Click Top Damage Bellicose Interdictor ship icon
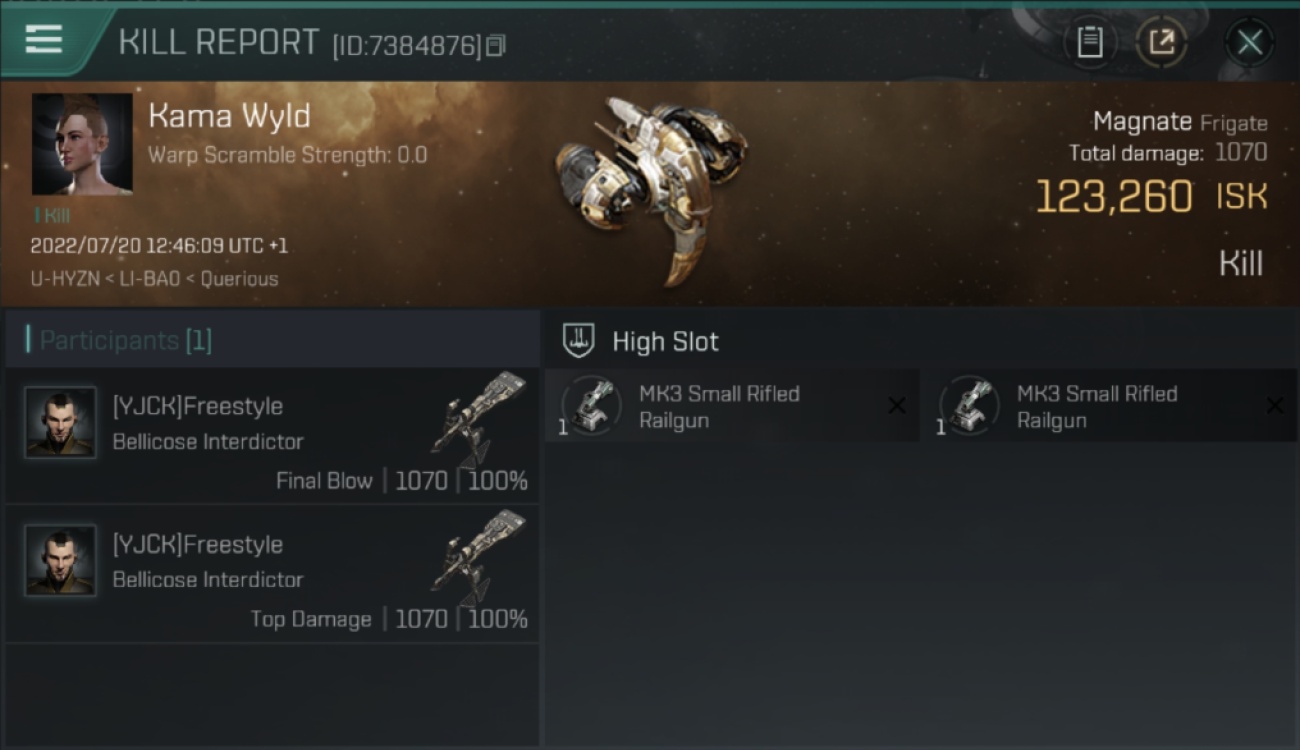The image size is (1300, 750). [x=478, y=556]
